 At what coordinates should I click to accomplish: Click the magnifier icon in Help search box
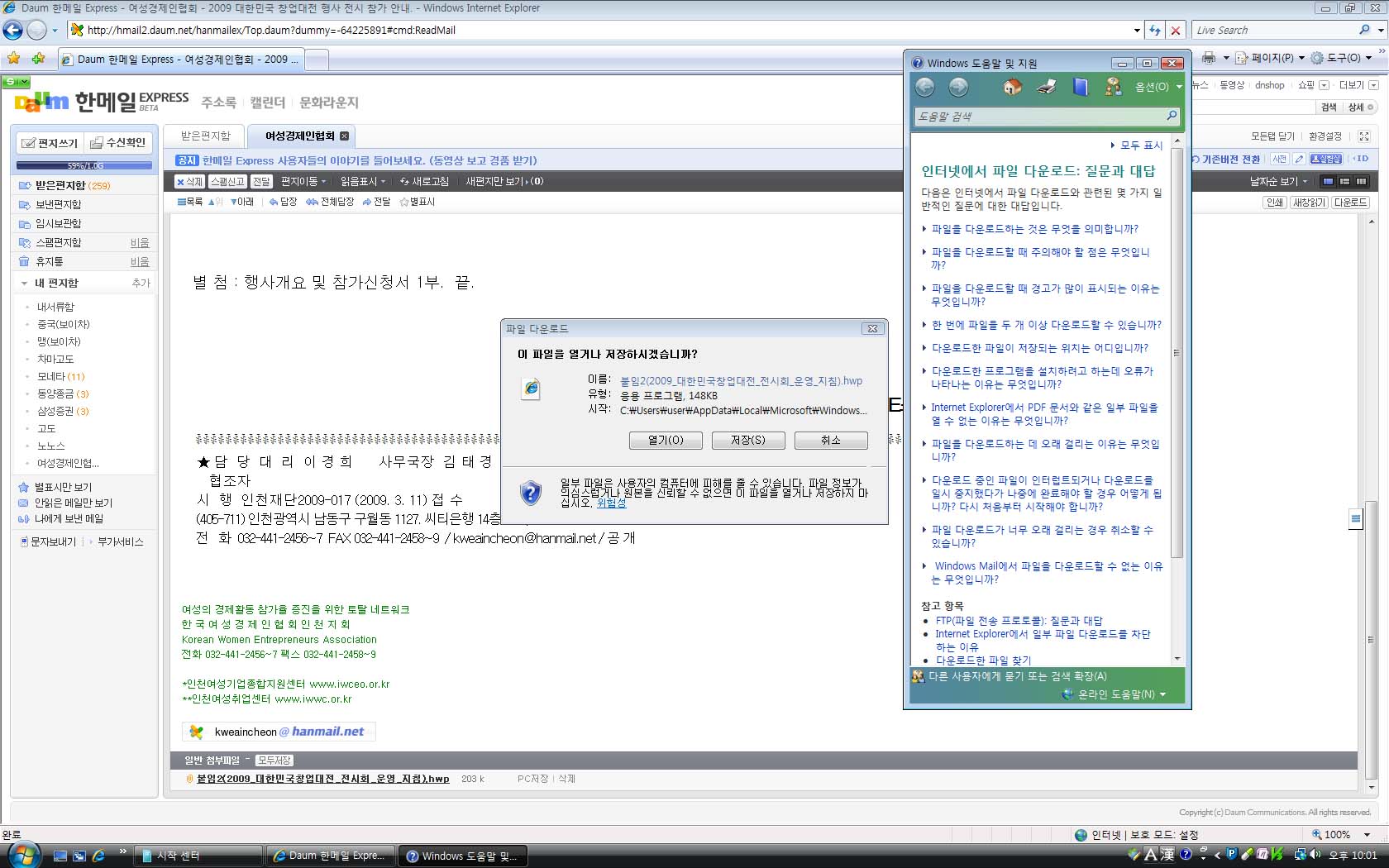click(x=1172, y=116)
